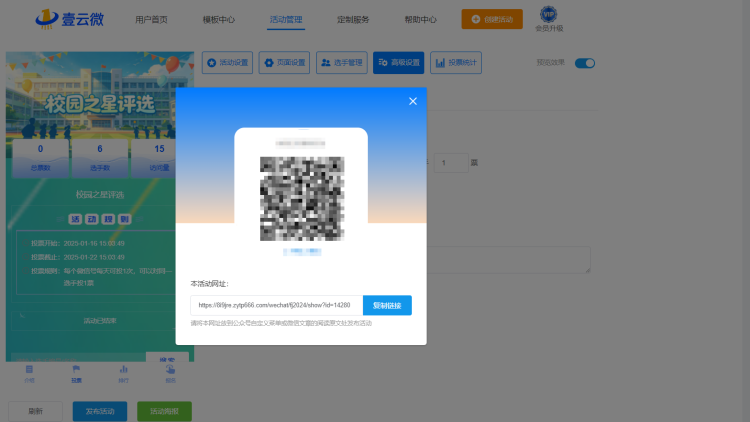Click the 投票截止 2025-01-22 line
Image resolution: width=750 pixels, height=422 pixels.
77,257
